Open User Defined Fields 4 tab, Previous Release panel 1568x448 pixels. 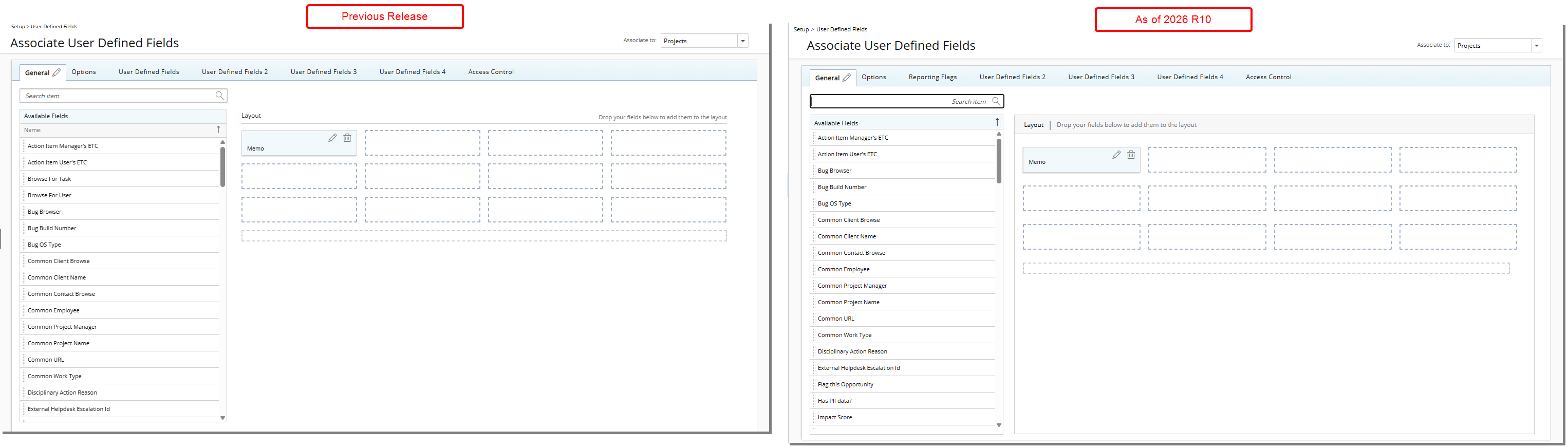click(x=412, y=72)
